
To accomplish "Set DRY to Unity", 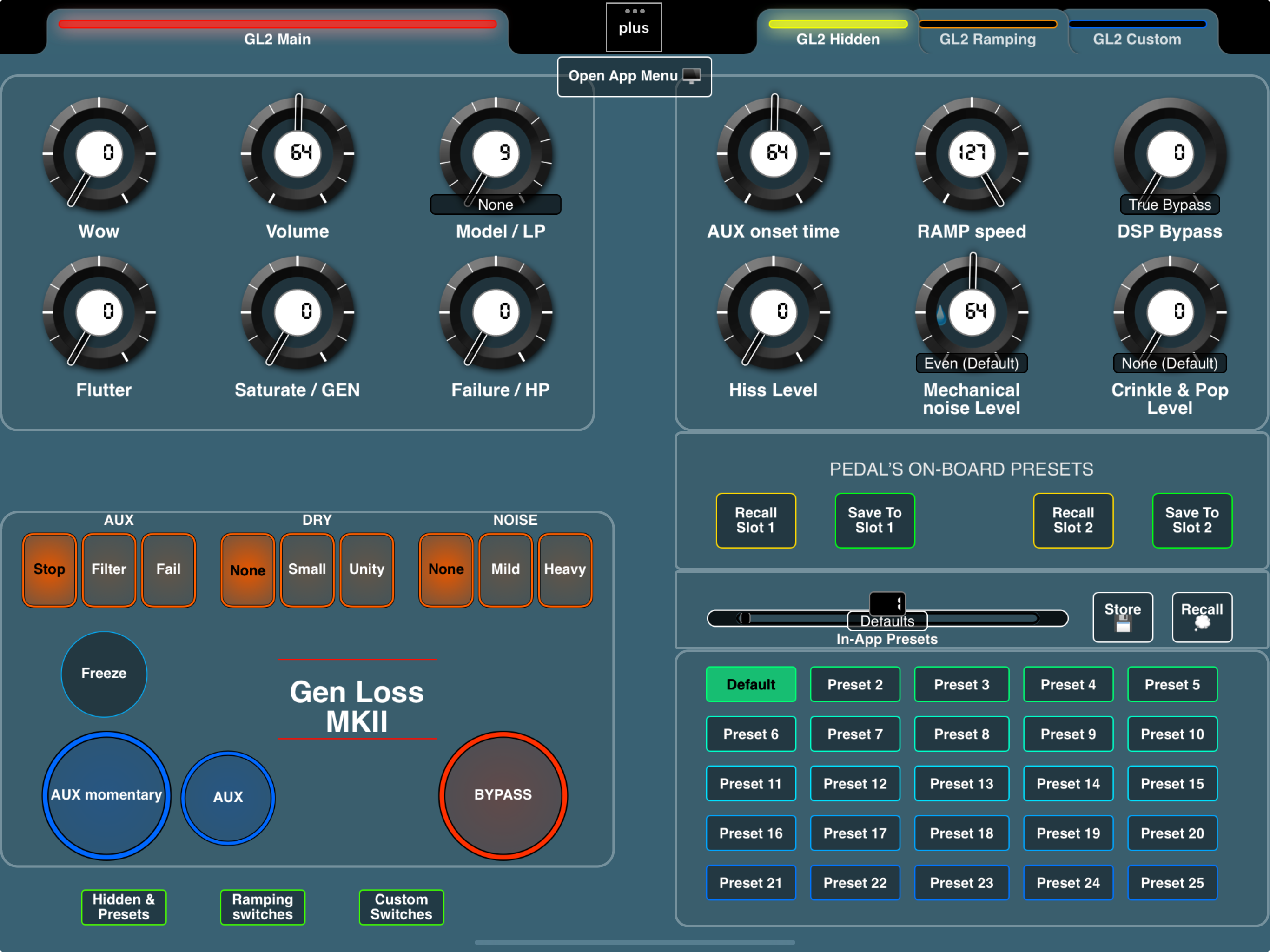I will pyautogui.click(x=367, y=569).
